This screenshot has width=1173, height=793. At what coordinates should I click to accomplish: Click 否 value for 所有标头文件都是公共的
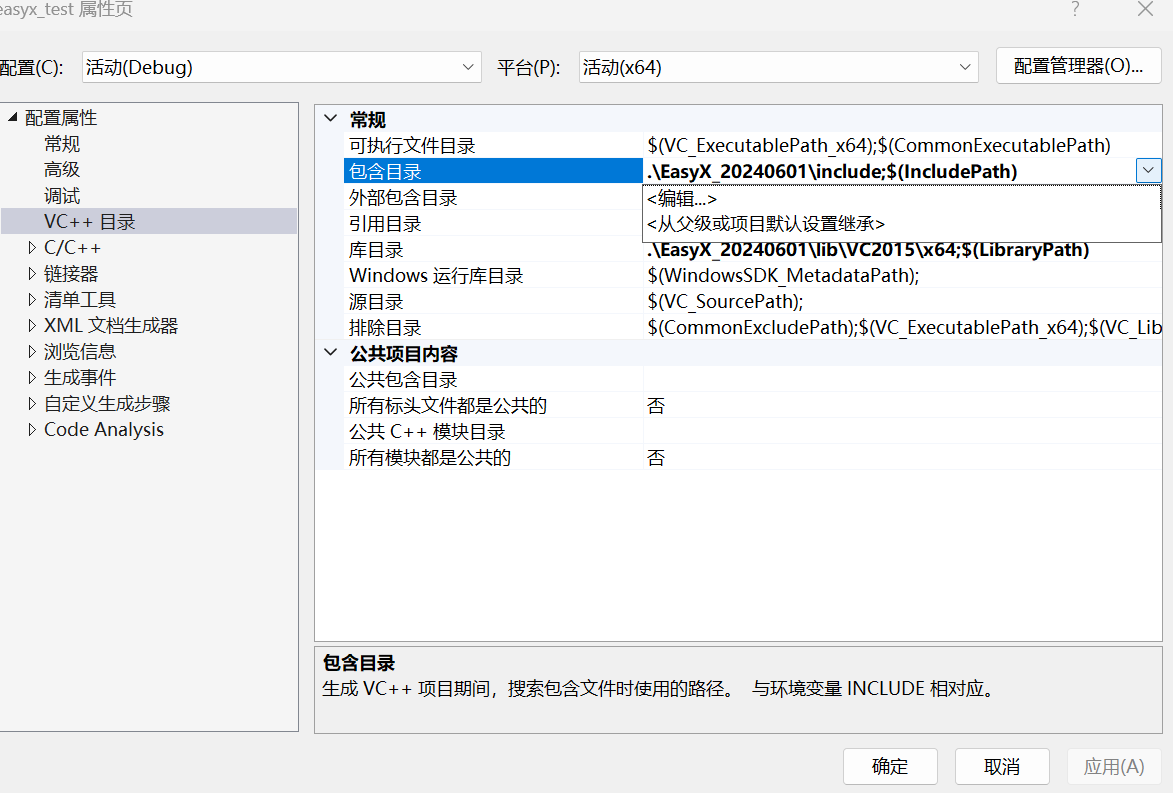pos(656,405)
